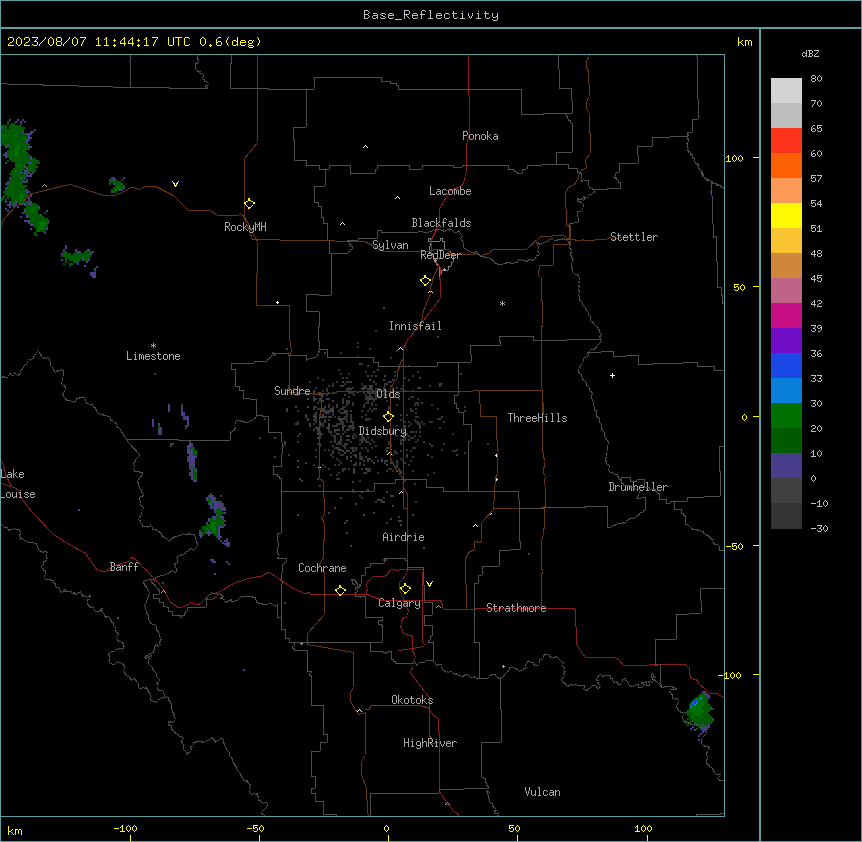Click the Airdrie label
862x842 pixels.
pos(403,537)
